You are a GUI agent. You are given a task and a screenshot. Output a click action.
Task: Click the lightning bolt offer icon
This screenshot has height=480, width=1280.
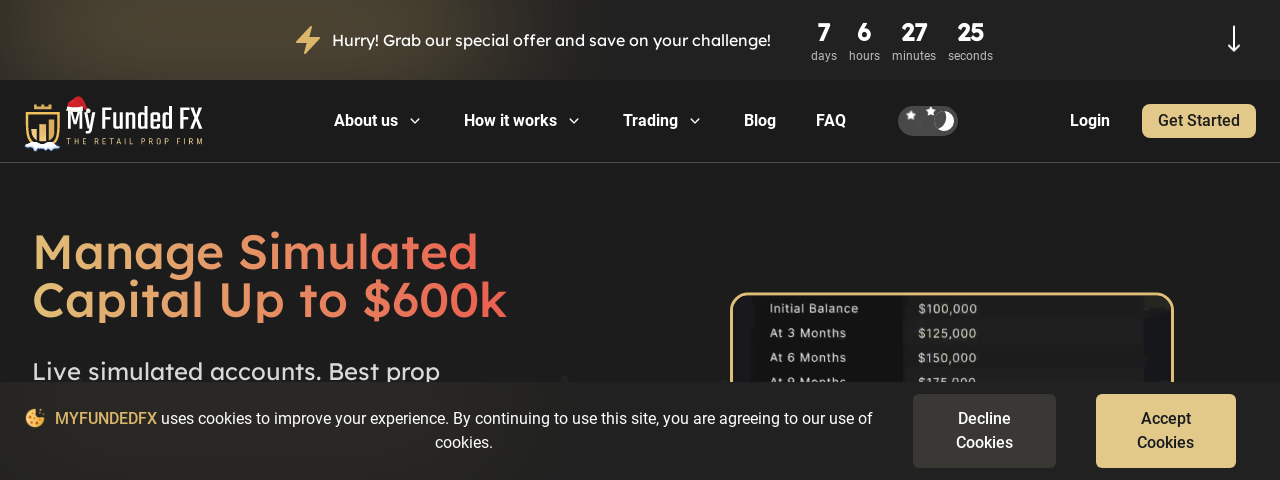(308, 40)
